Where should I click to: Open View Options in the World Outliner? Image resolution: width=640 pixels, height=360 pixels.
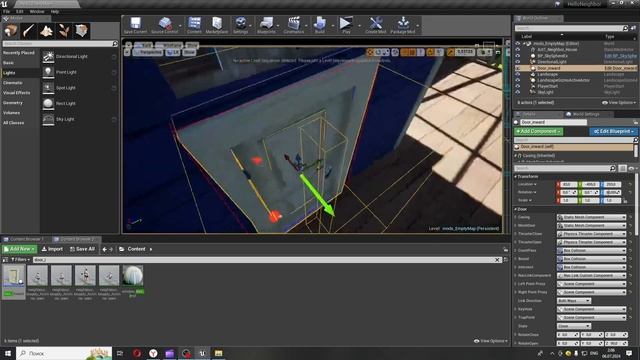pos(619,103)
